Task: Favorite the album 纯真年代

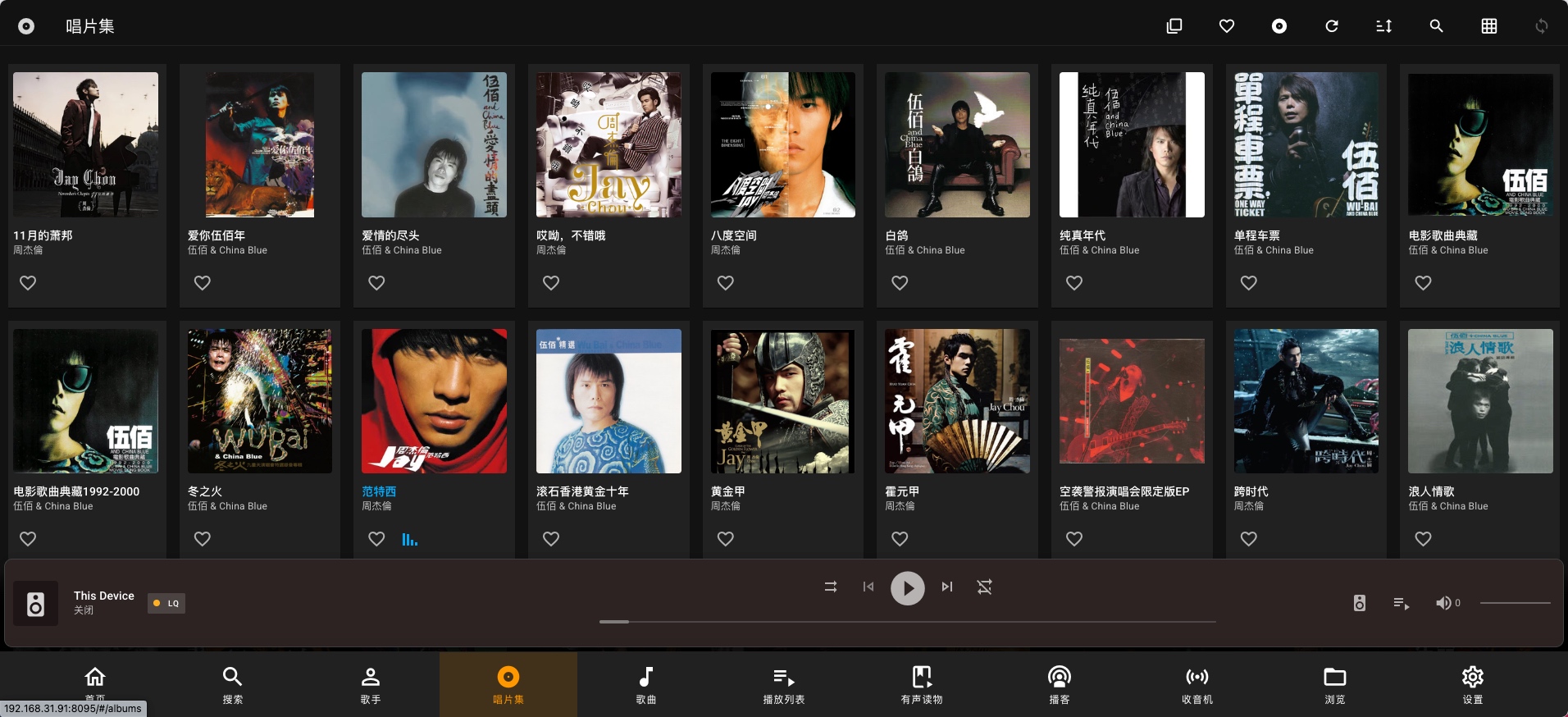Action: (x=1074, y=283)
